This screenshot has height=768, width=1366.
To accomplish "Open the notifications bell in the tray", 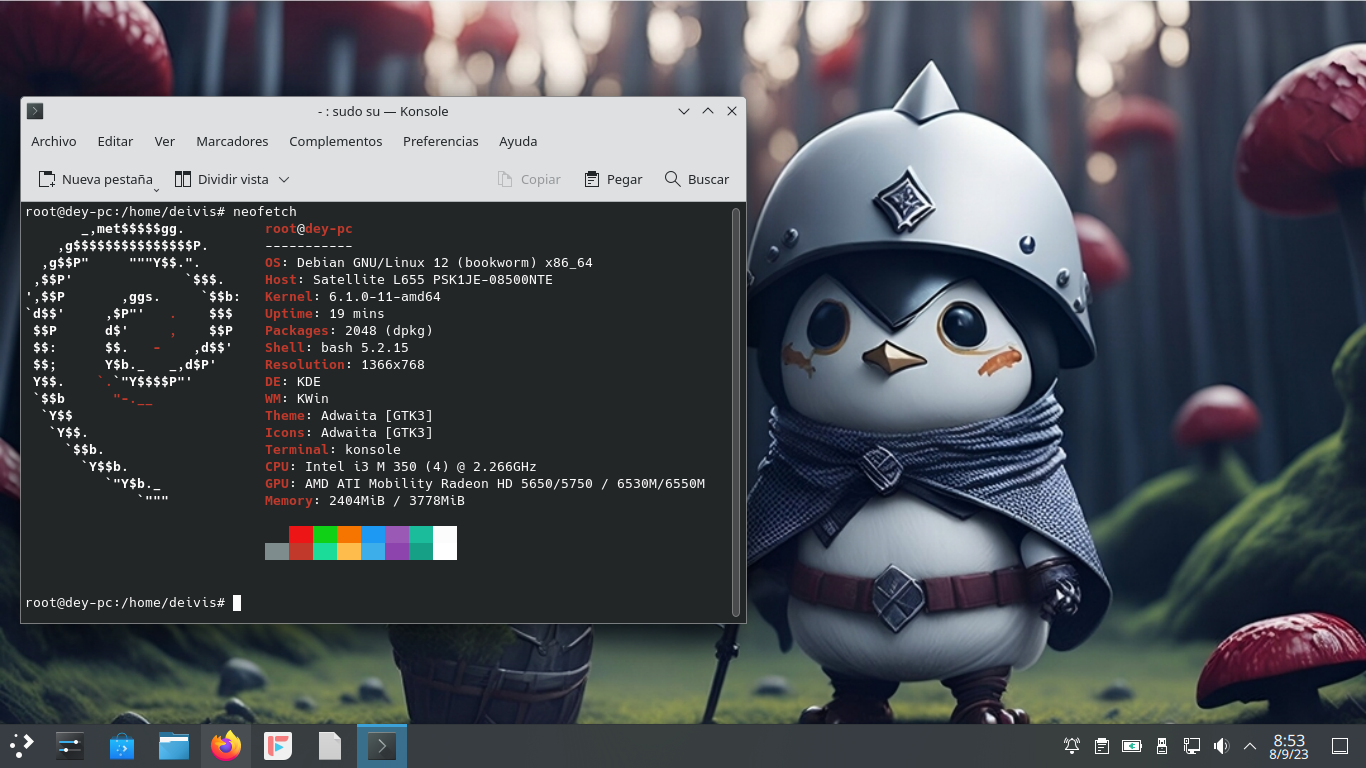I will 1072,746.
